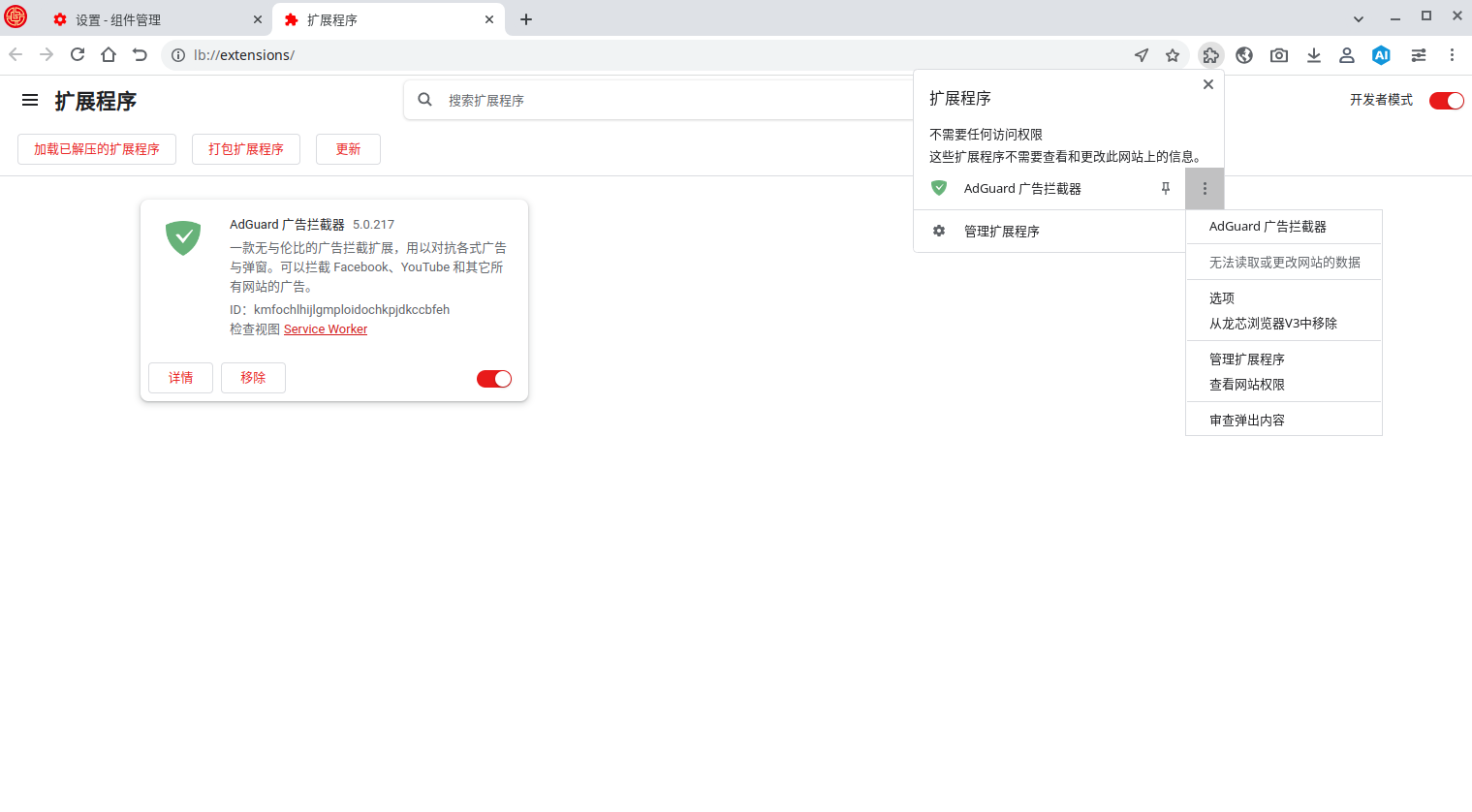
Task: Open downloads with the download arrow icon
Action: tap(1314, 55)
